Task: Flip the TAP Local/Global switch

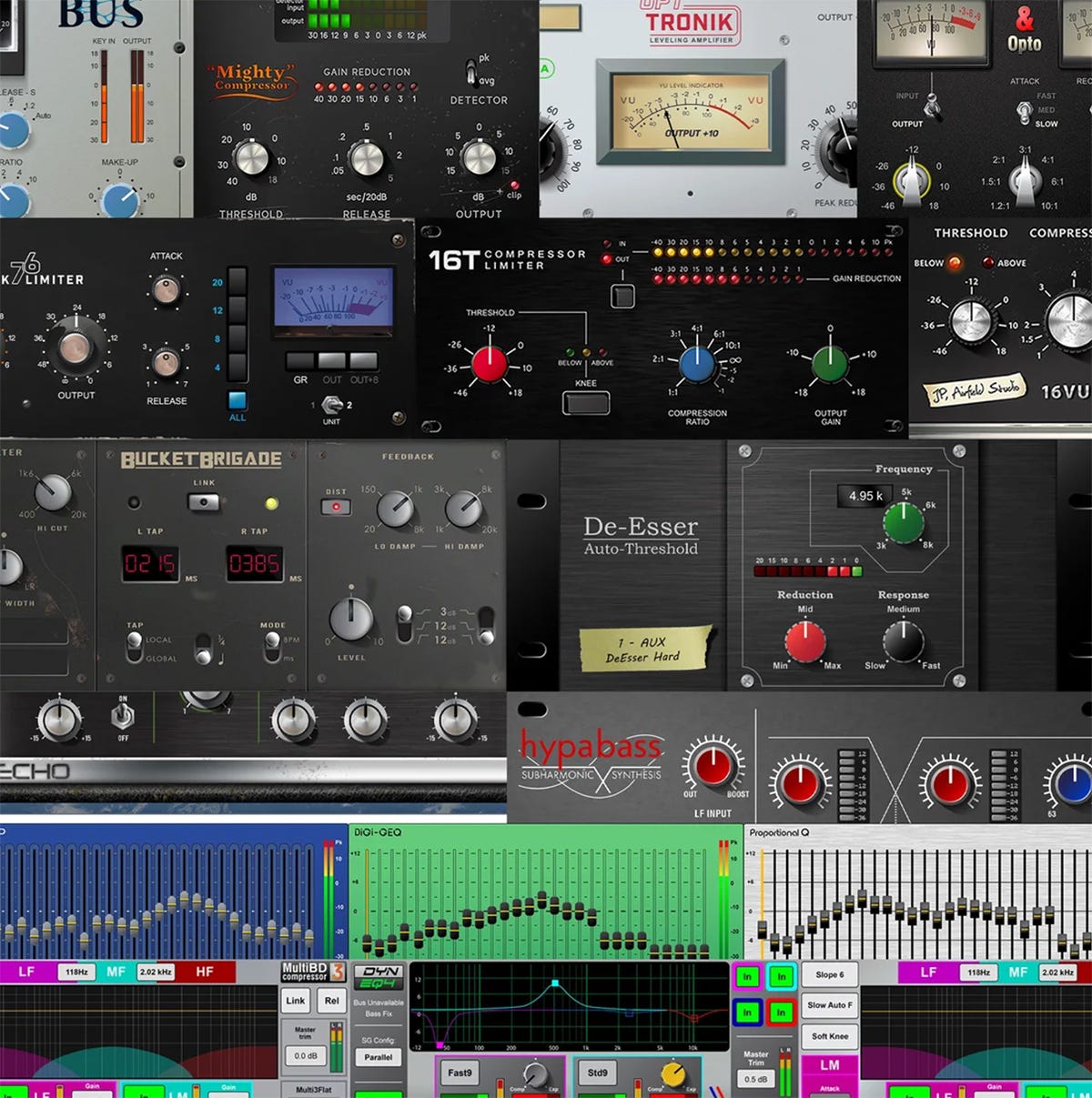Action: pos(134,647)
